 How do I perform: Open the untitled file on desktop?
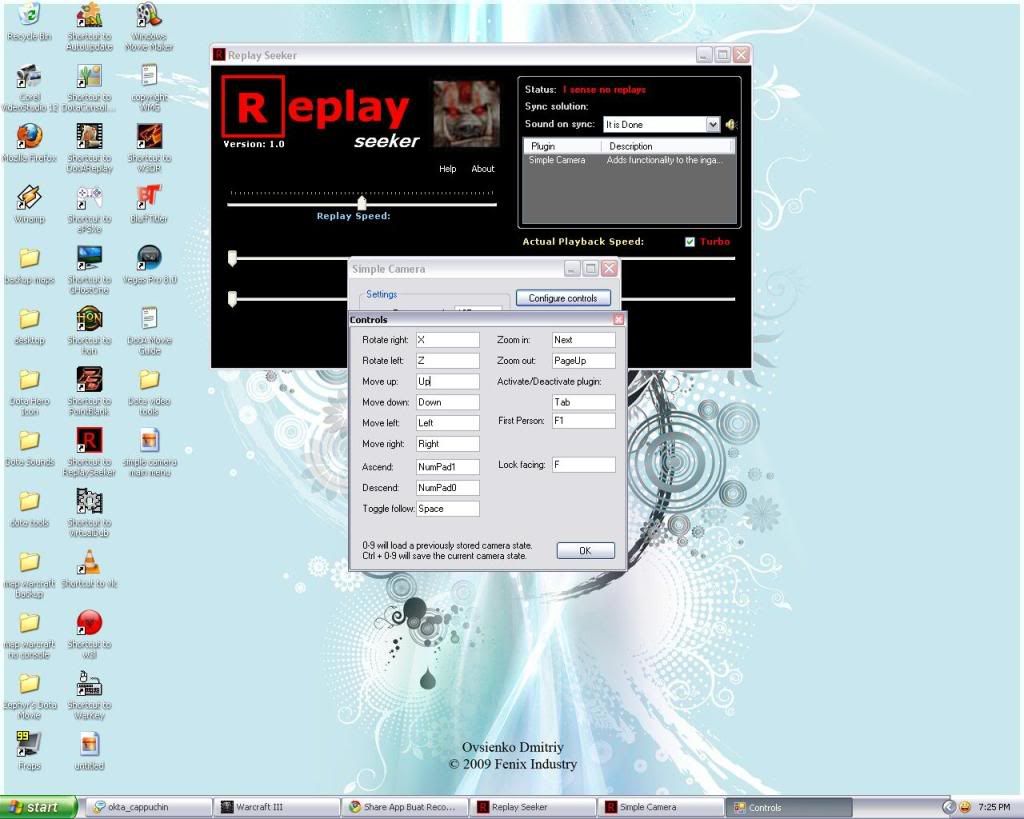tap(89, 751)
